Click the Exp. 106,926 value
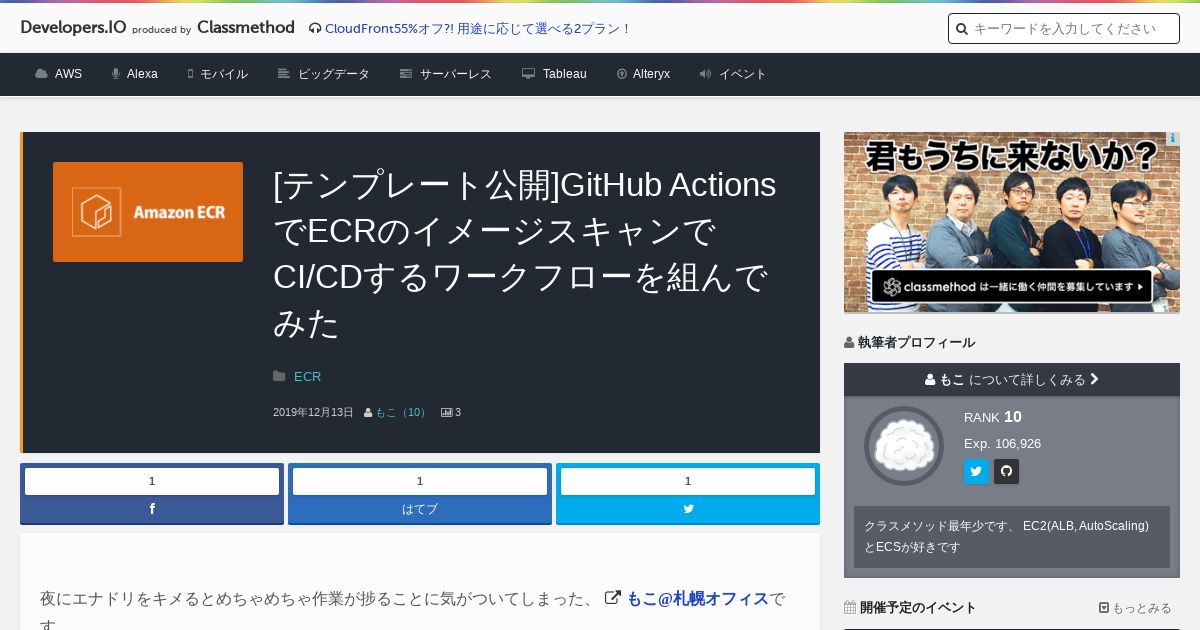Viewport: 1200px width, 630px height. click(1002, 443)
